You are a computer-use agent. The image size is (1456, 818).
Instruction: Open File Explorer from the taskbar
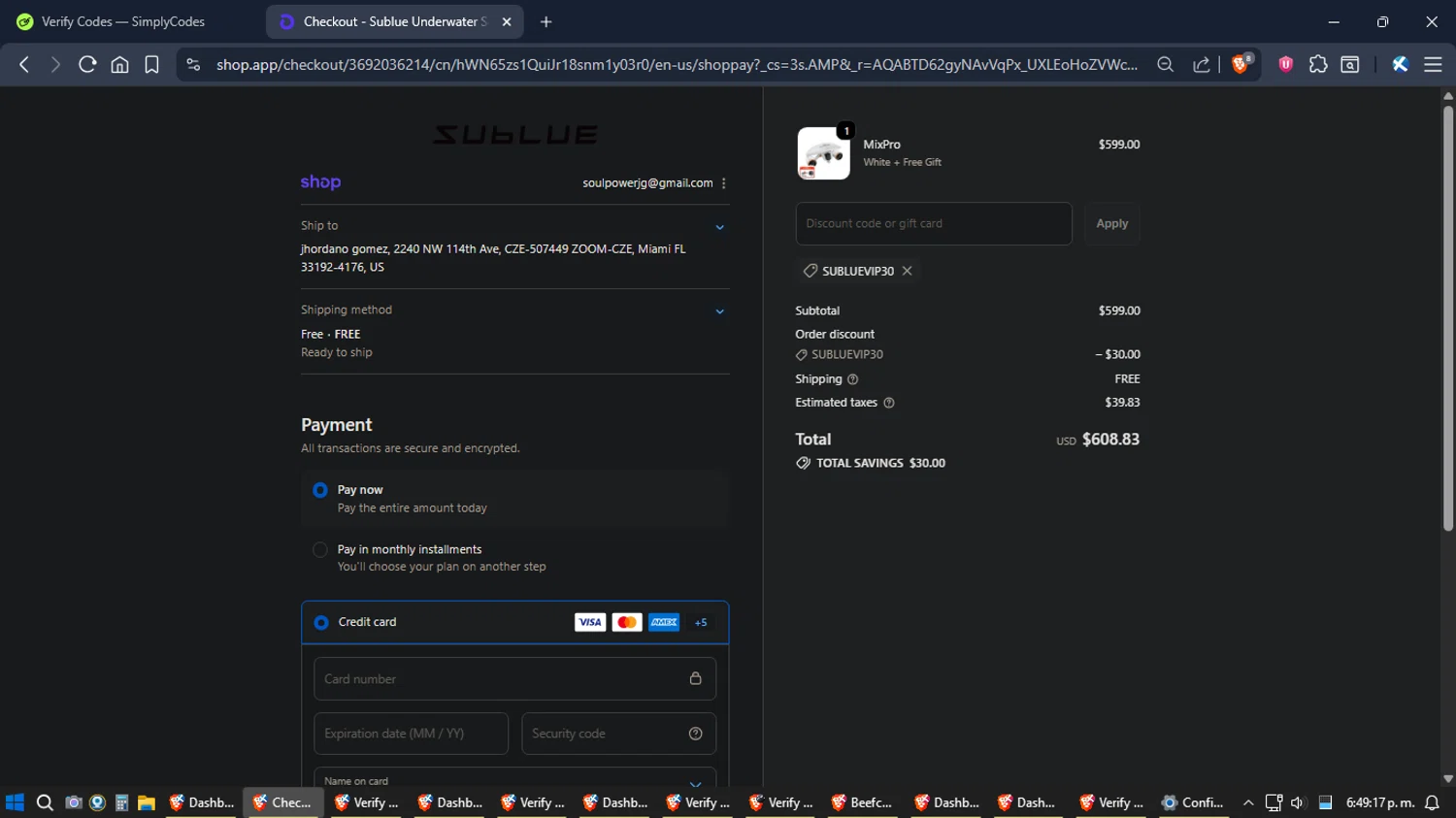tap(147, 802)
